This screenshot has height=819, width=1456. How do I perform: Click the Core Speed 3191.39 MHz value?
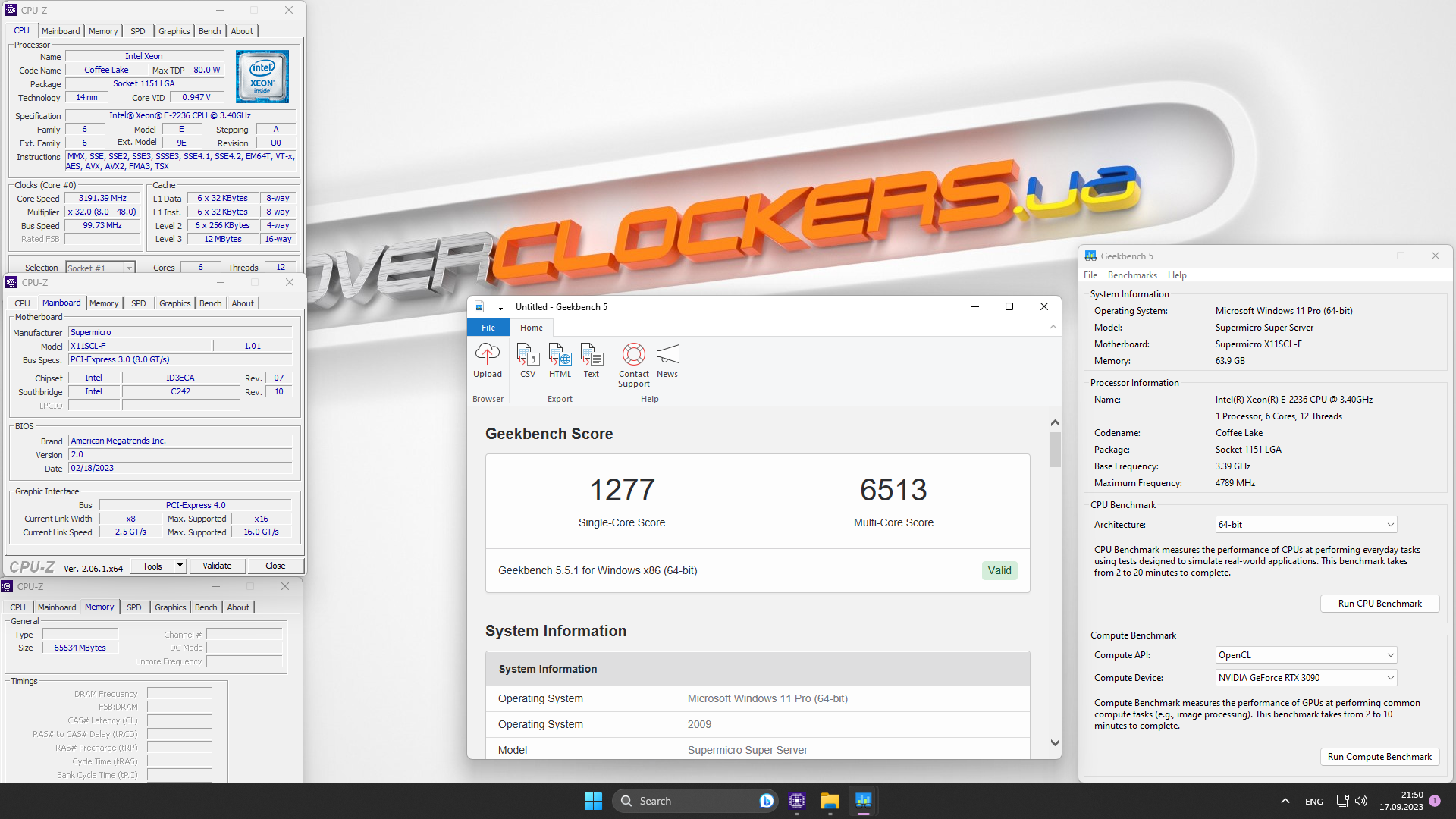[x=103, y=198]
